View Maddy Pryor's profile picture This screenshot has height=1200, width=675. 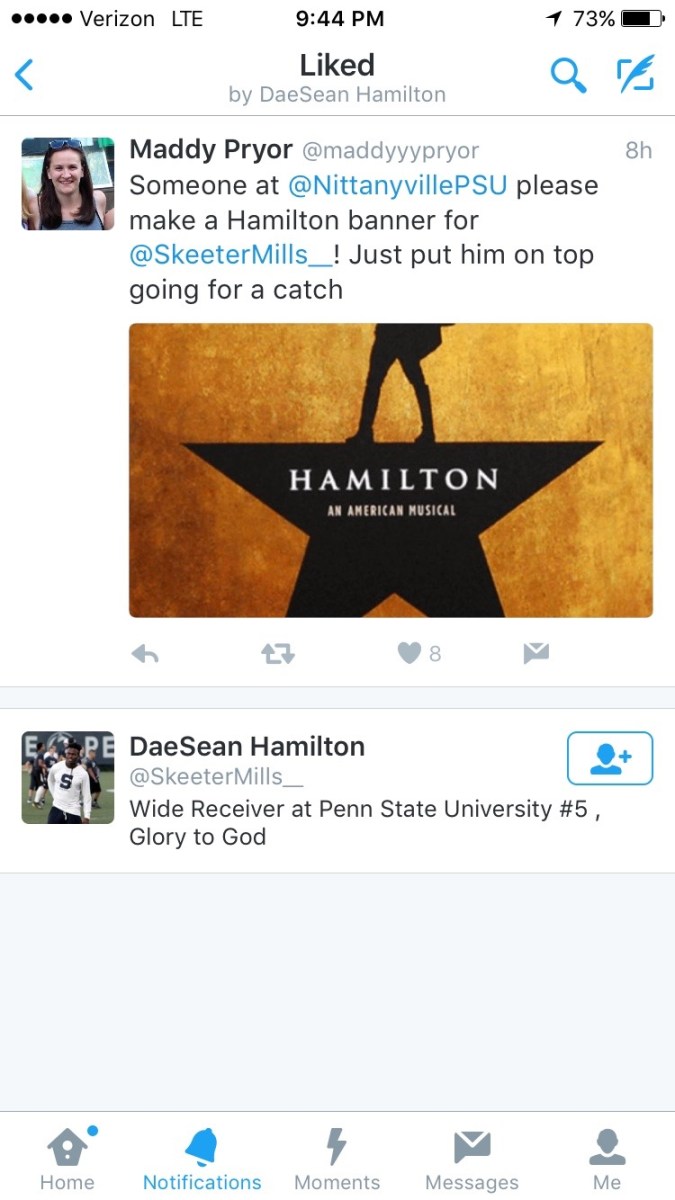(68, 184)
